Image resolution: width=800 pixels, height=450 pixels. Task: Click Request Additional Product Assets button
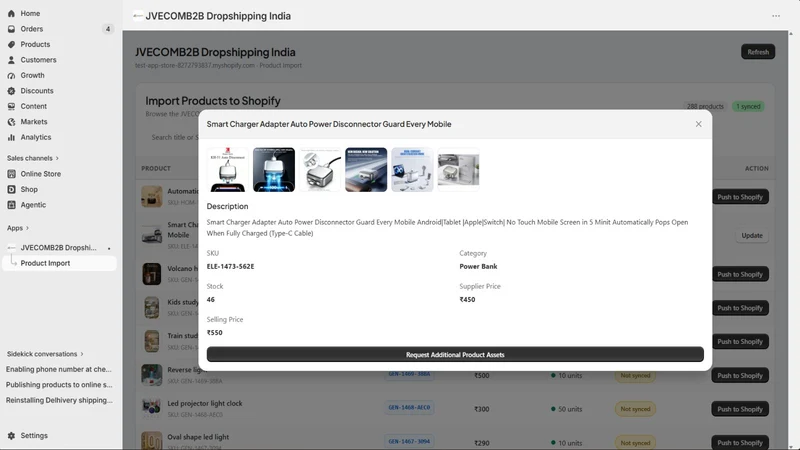pyautogui.click(x=455, y=355)
